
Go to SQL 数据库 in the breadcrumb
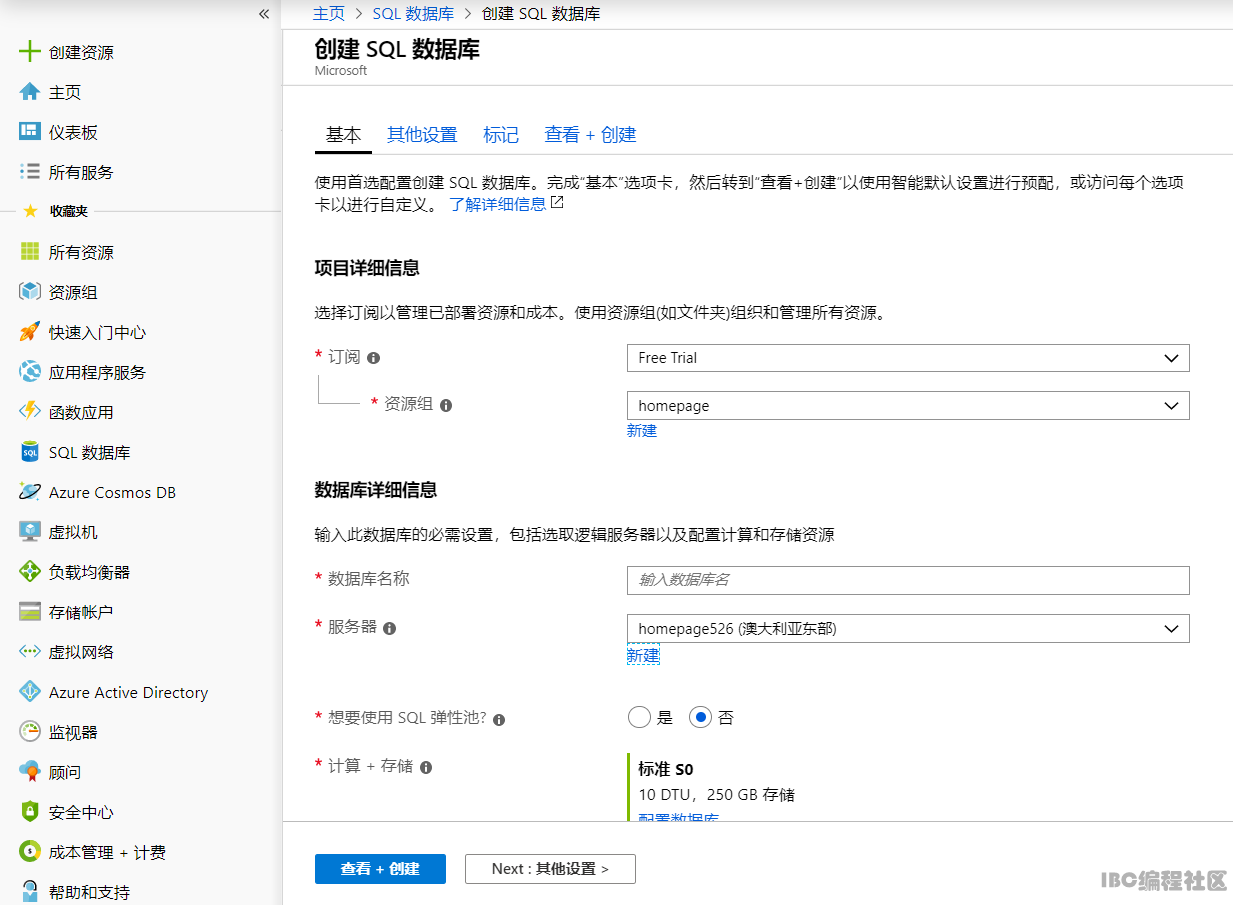coord(413,14)
